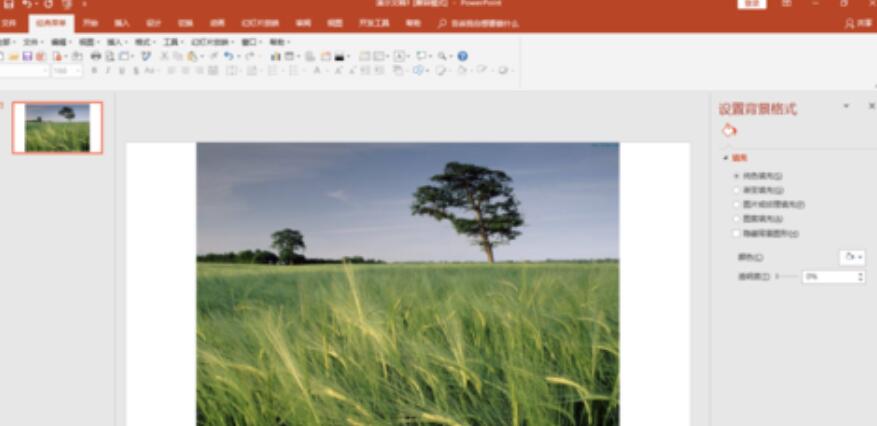The image size is (877, 426).
Task: Click the Zoom magnifier icon in the toolbar
Action: click(x=441, y=57)
